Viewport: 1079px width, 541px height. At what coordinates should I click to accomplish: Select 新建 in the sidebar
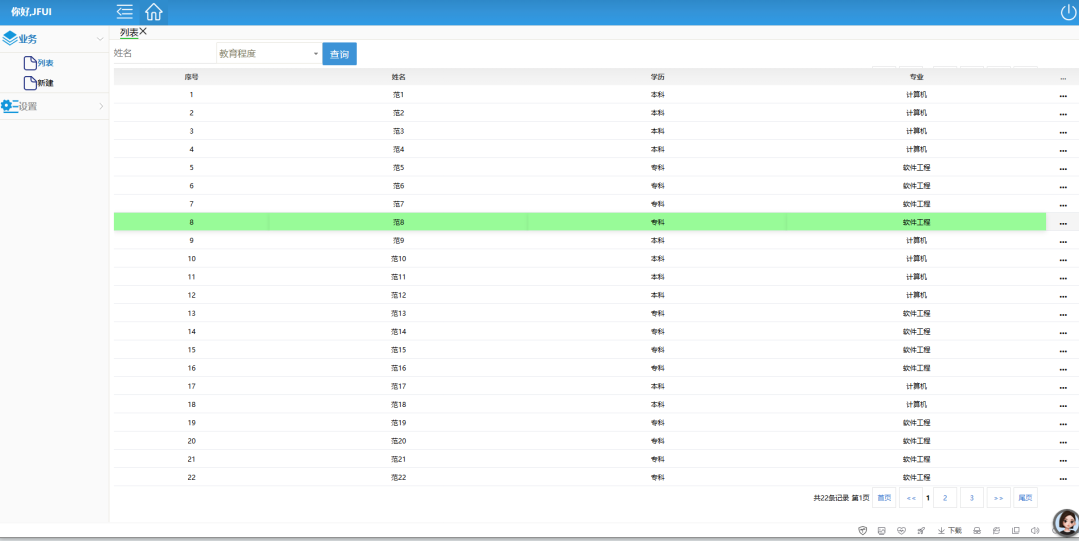[45, 83]
